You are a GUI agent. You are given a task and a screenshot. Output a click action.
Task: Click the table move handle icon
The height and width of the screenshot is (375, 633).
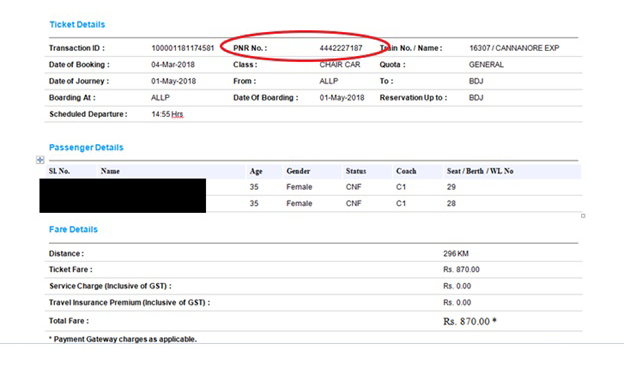point(40,160)
